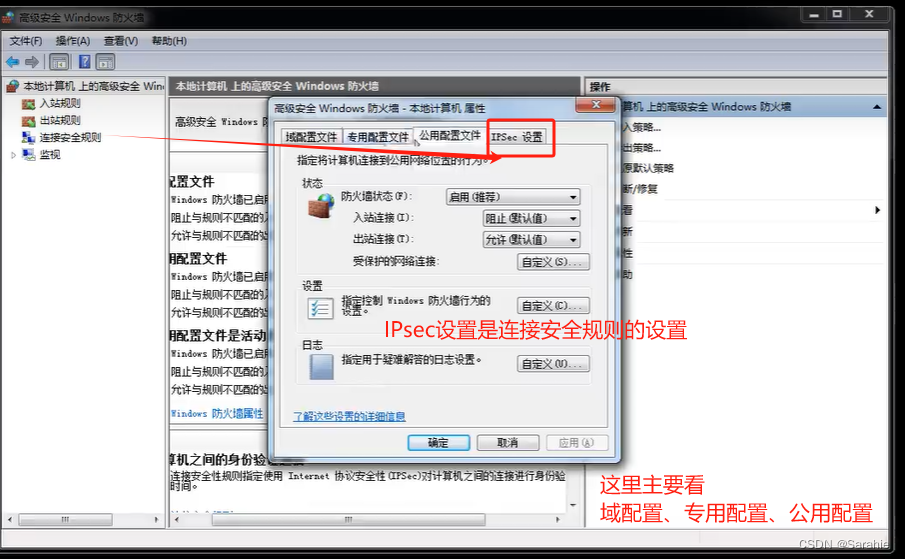This screenshot has height=559, width=905.
Task: Click 原默认策略 in the actions pane
Action: [648, 168]
